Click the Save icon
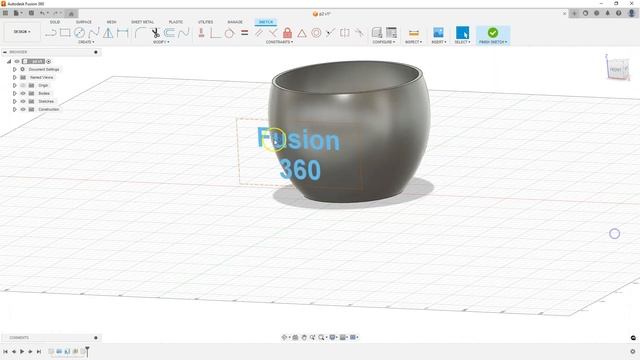 pyautogui.click(x=31, y=13)
